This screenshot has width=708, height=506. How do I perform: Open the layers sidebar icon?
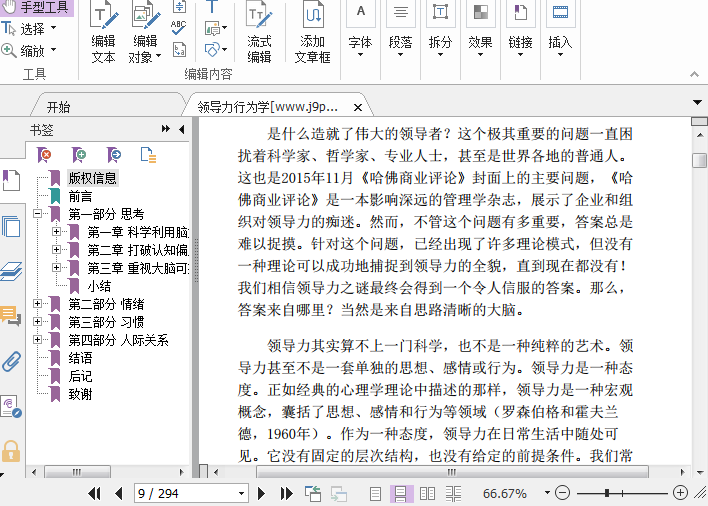pyautogui.click(x=11, y=271)
